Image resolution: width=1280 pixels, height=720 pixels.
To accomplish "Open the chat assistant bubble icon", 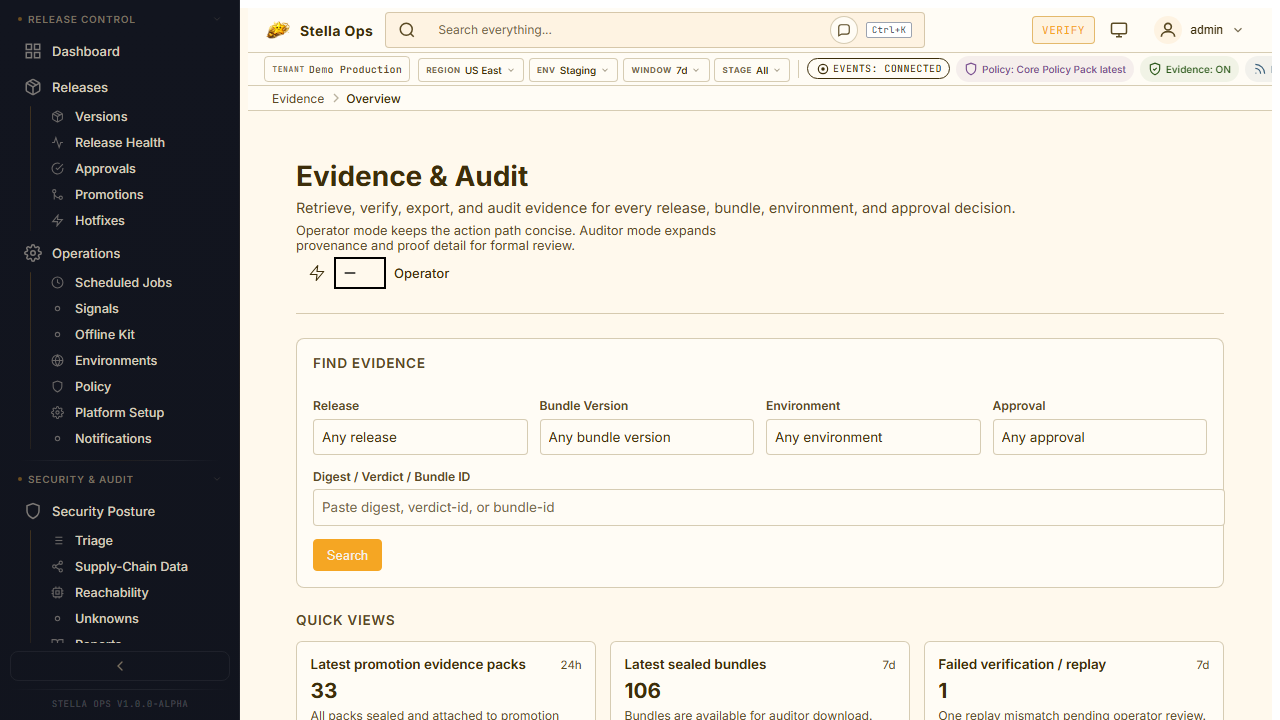I will [844, 30].
